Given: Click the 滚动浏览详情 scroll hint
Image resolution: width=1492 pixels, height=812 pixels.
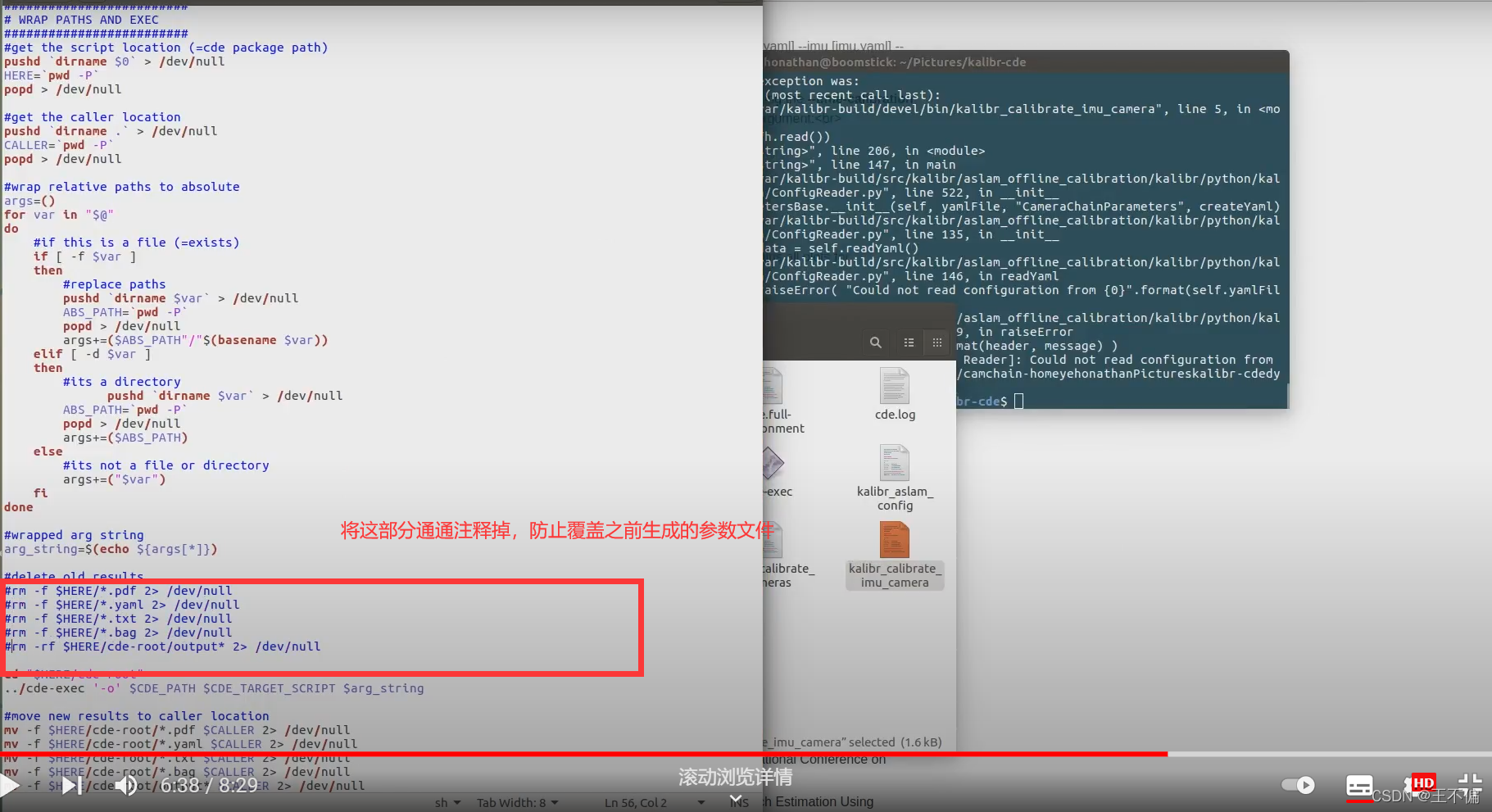Looking at the screenshot, I should pos(735,778).
